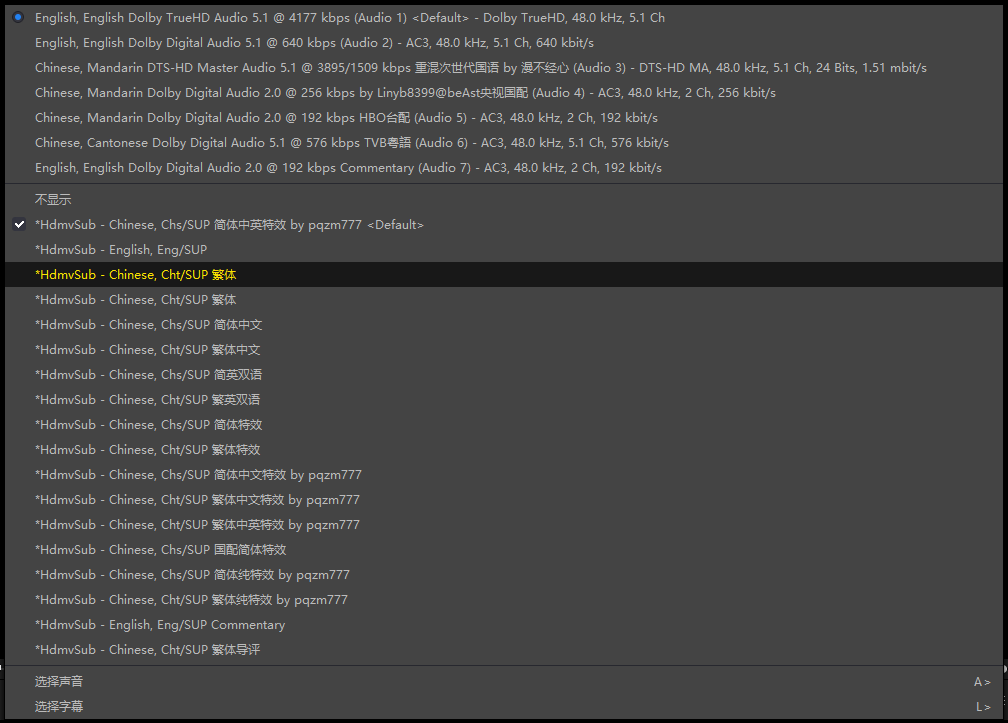Pick the HBO台配 Mandarin audio track

(x=346, y=118)
